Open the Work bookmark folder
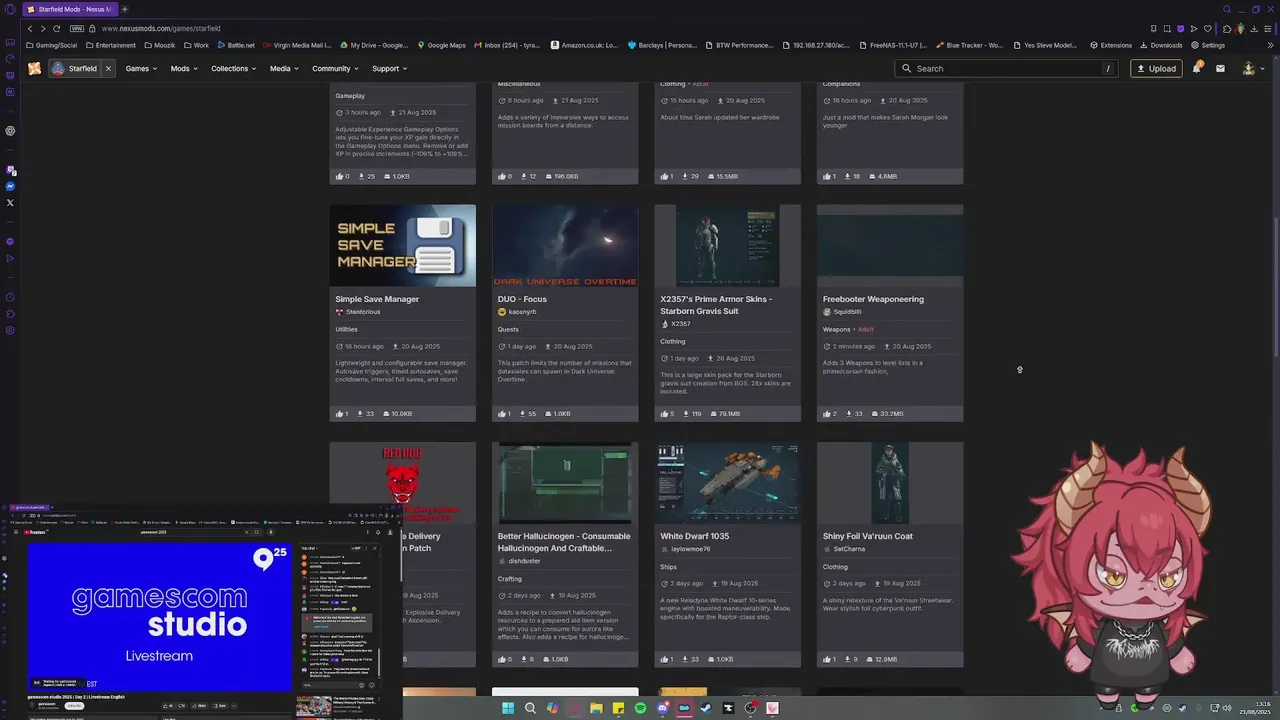This screenshot has height=720, width=1280. (x=197, y=45)
